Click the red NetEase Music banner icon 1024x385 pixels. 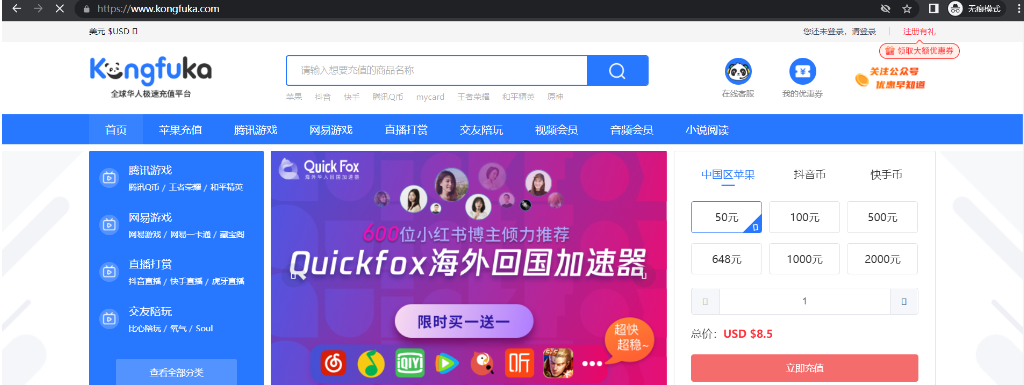334,363
